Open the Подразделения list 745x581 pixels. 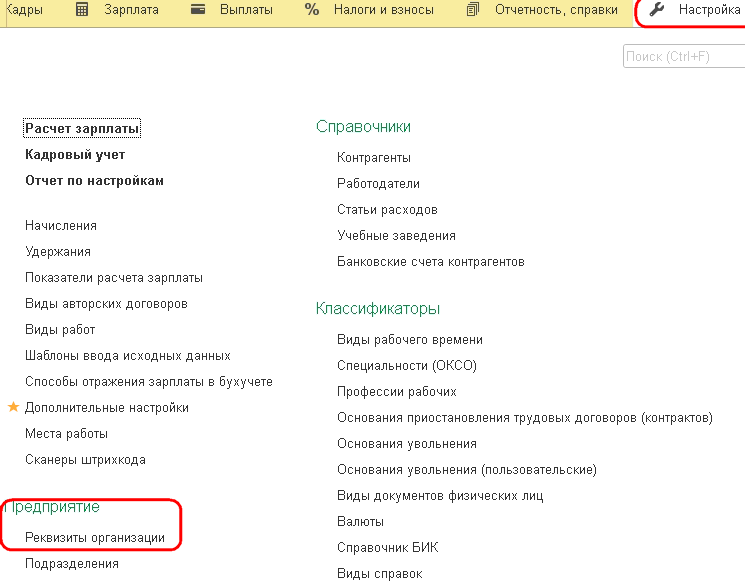pyautogui.click(x=72, y=564)
